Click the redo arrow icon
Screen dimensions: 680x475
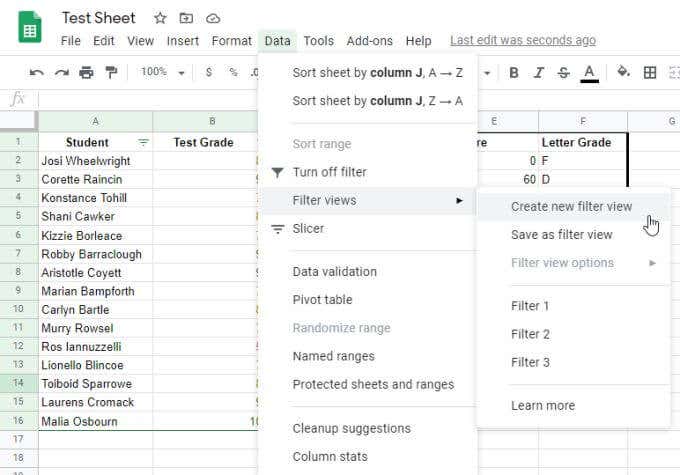tap(61, 72)
